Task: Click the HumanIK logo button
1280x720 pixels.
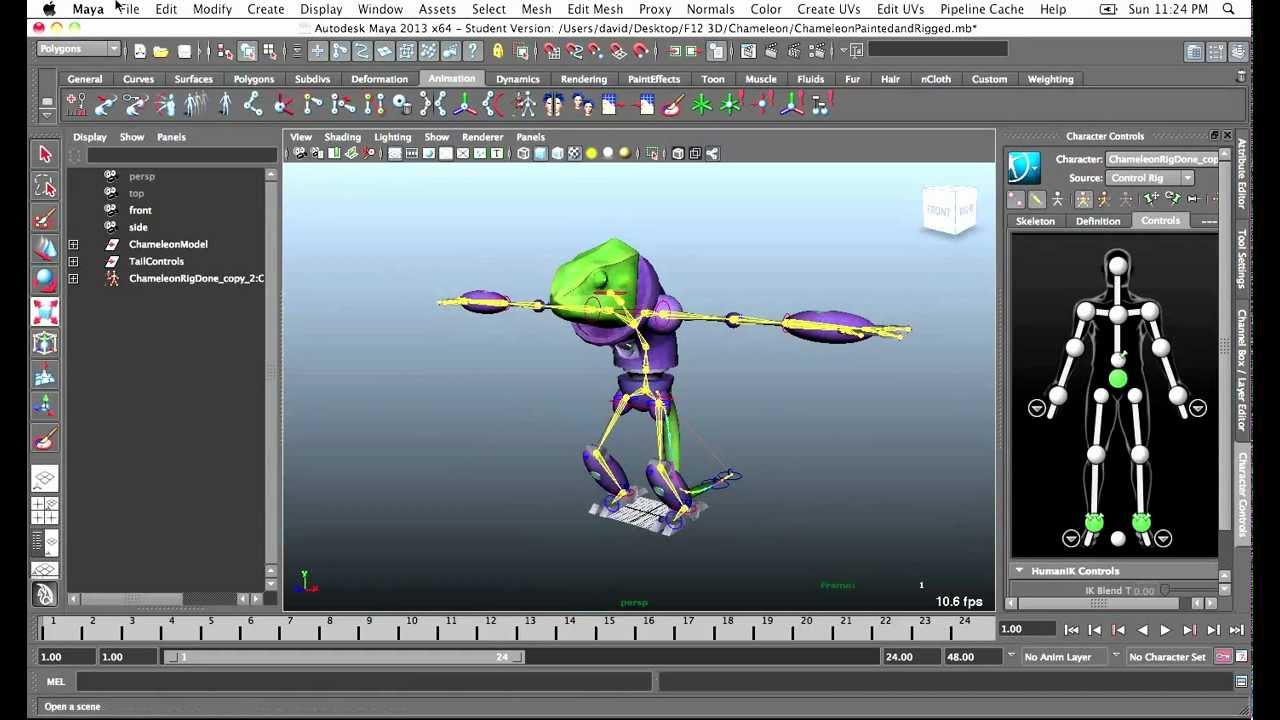Action: click(1024, 168)
